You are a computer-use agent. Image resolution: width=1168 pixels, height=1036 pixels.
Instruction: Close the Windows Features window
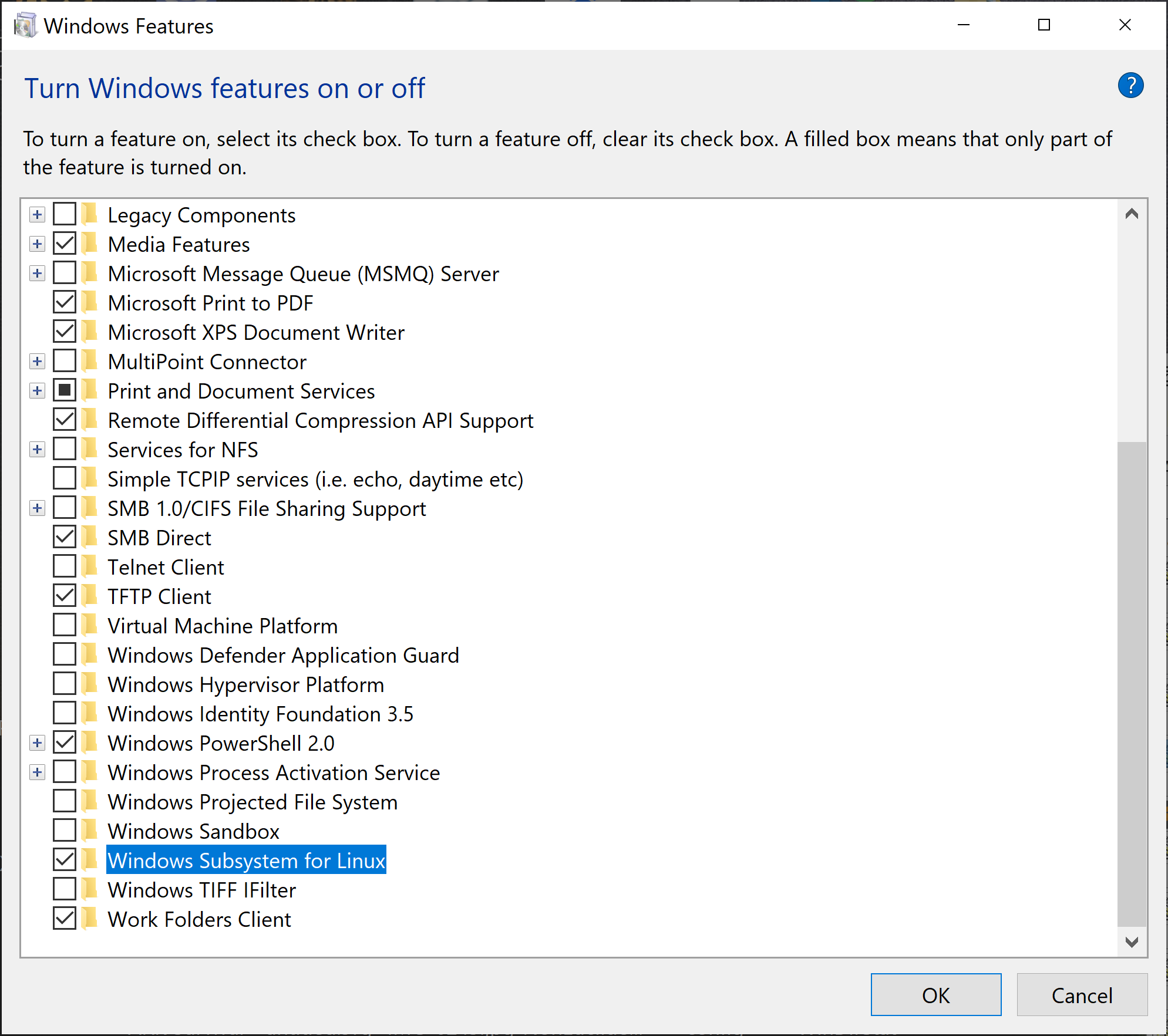coord(1125,25)
